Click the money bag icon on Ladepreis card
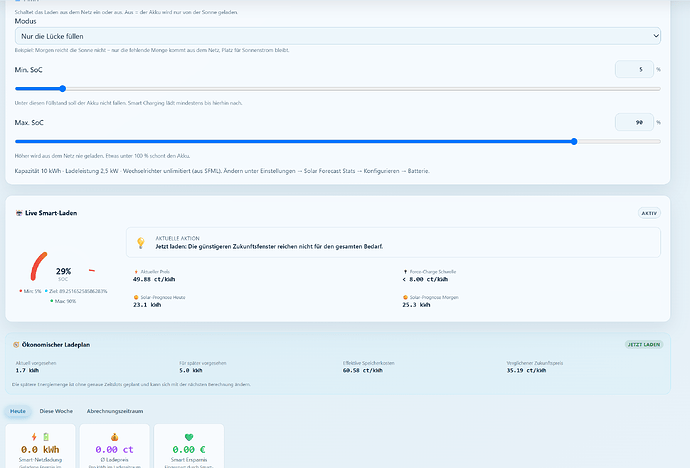 [114, 437]
